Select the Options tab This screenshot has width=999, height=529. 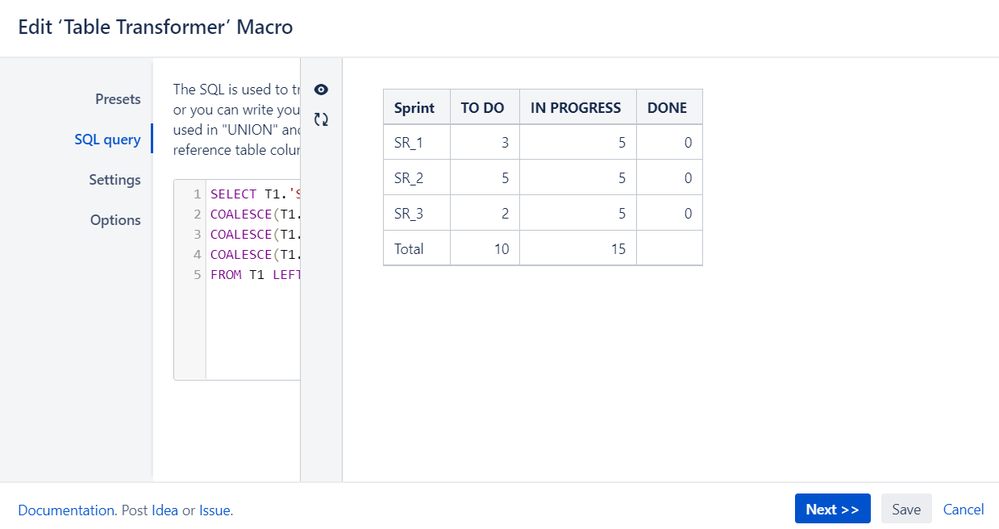tap(115, 220)
